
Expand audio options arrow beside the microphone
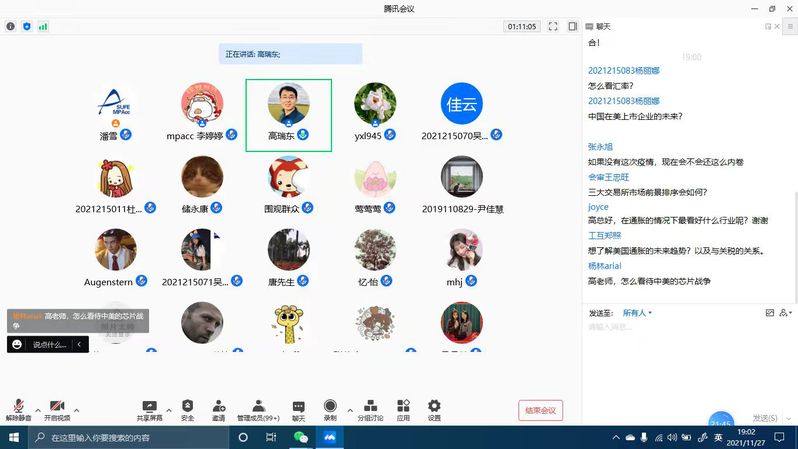(38, 410)
